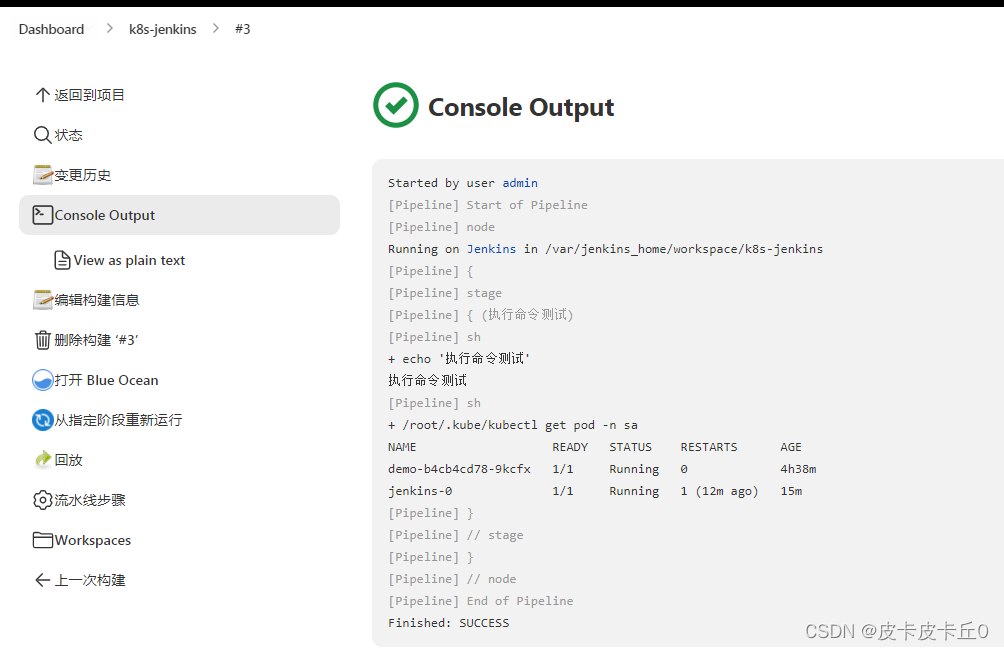The image size is (1004, 650).
Task: Click the '1 (12m ago)' restarts value
Action: (x=719, y=491)
